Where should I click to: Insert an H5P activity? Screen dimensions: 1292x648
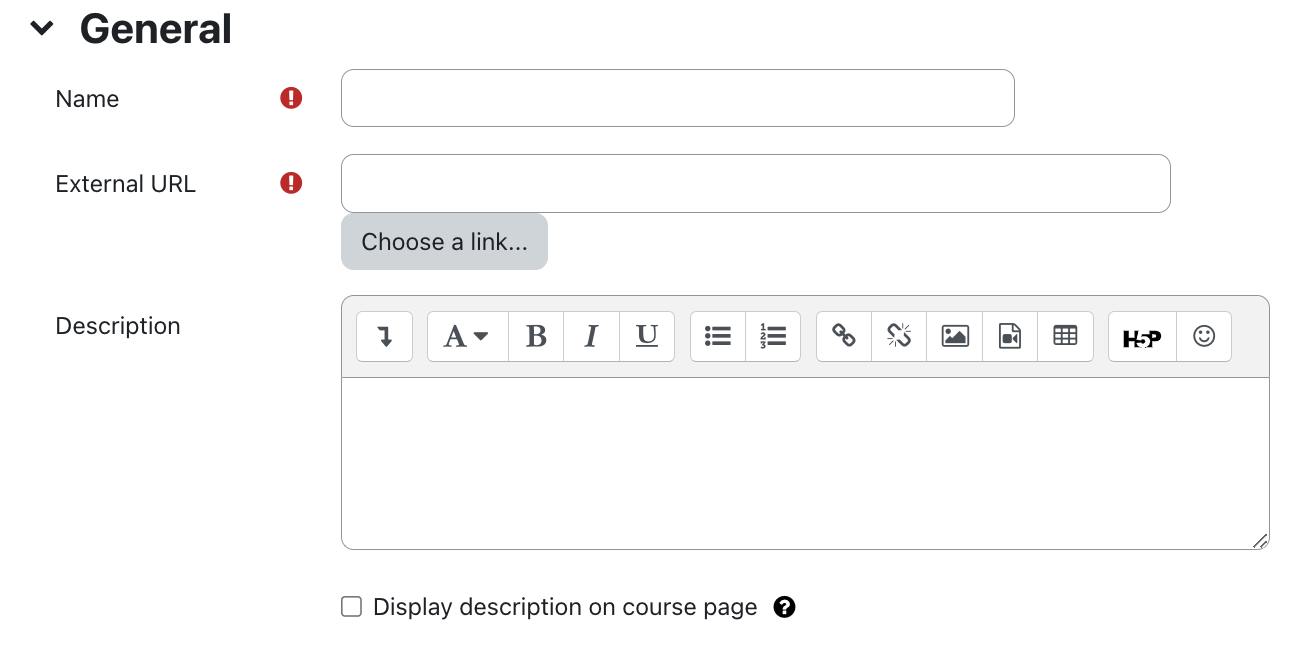tap(1141, 336)
